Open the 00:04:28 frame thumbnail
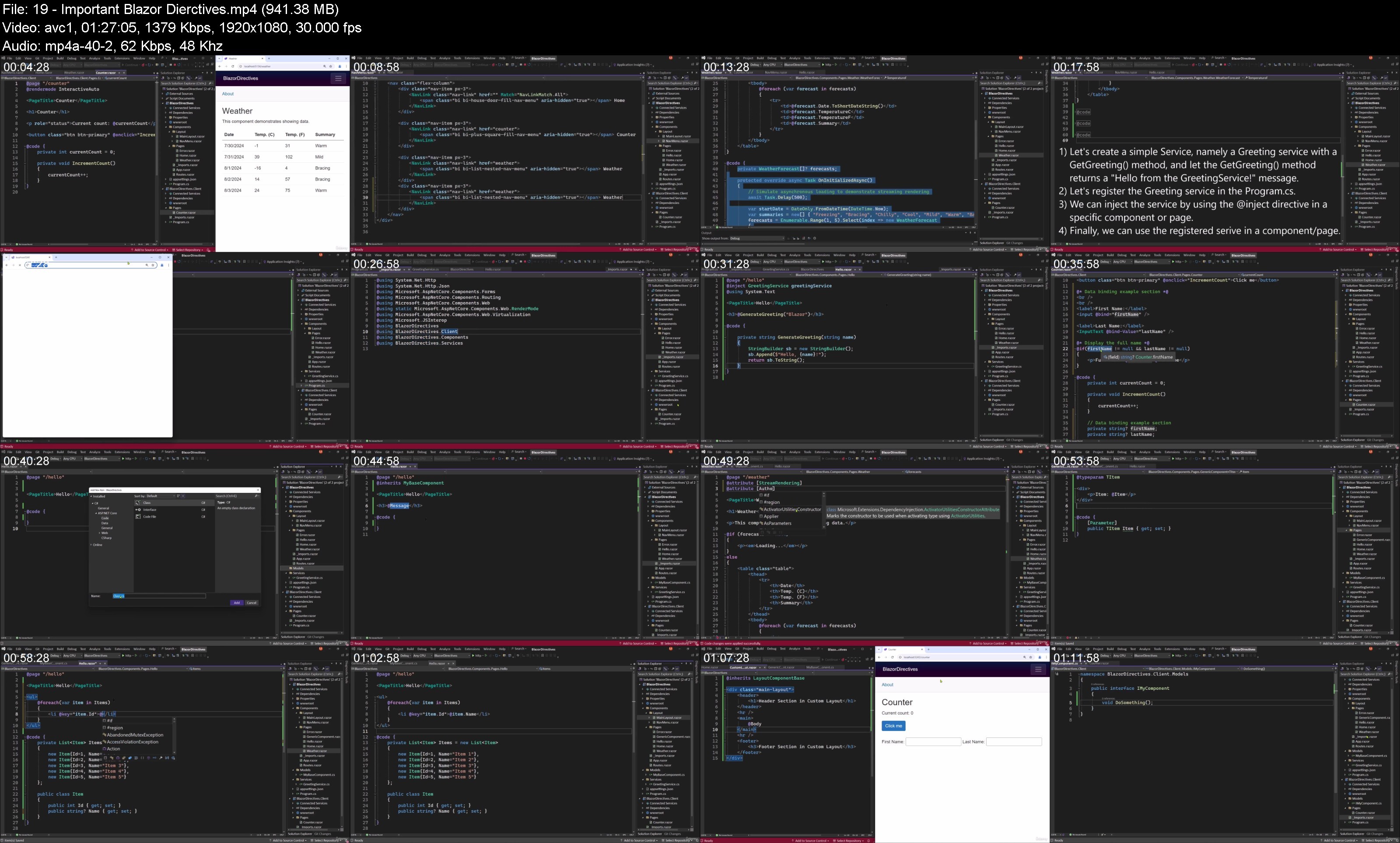The height and width of the screenshot is (843, 1400). [175, 154]
